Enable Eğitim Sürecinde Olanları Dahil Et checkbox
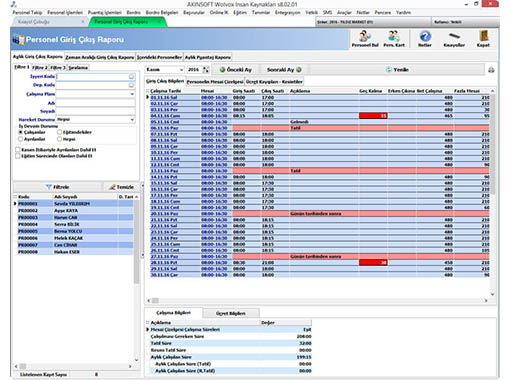This screenshot has height=380, width=510. coord(18,156)
